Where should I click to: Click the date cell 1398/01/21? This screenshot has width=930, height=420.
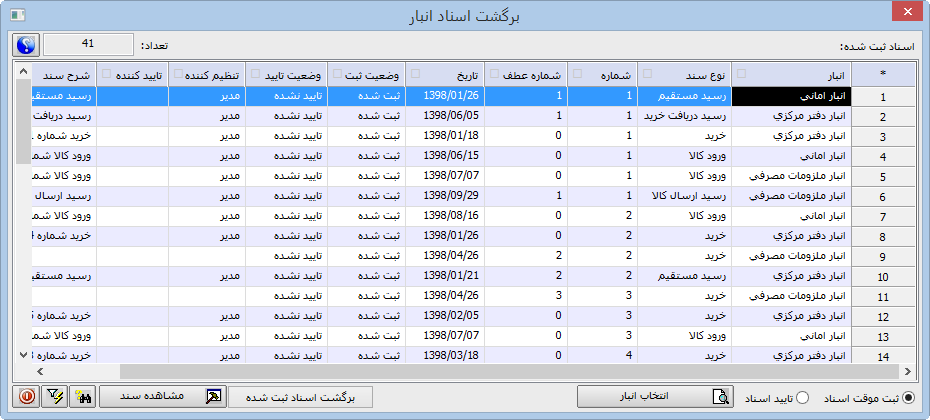[445, 276]
